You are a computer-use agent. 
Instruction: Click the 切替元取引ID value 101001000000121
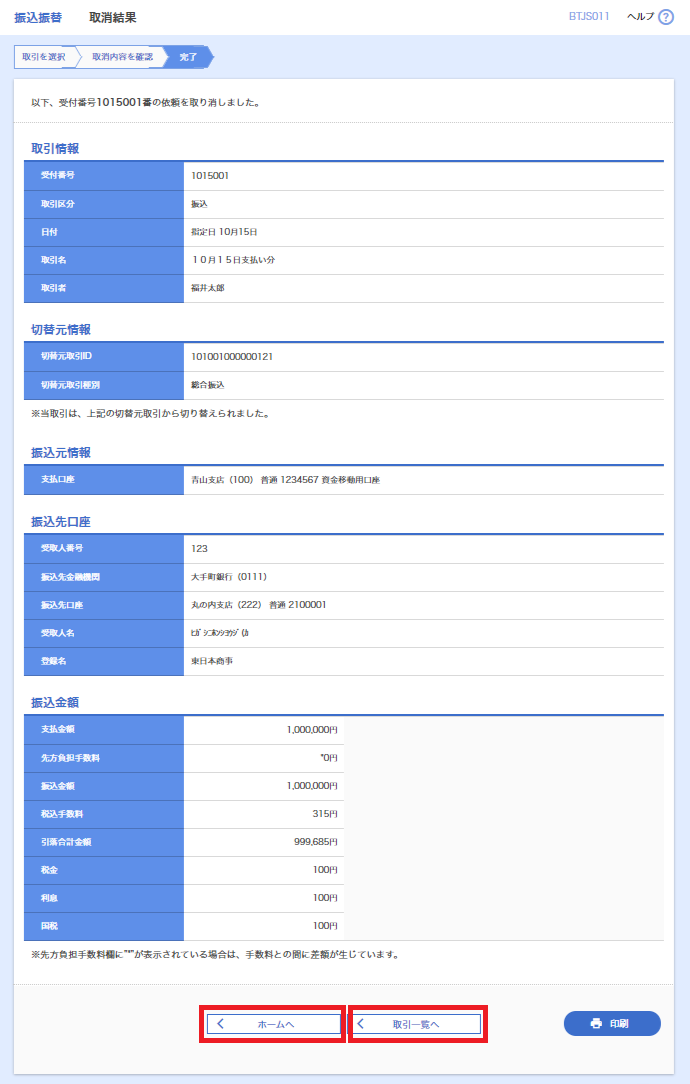click(x=232, y=357)
